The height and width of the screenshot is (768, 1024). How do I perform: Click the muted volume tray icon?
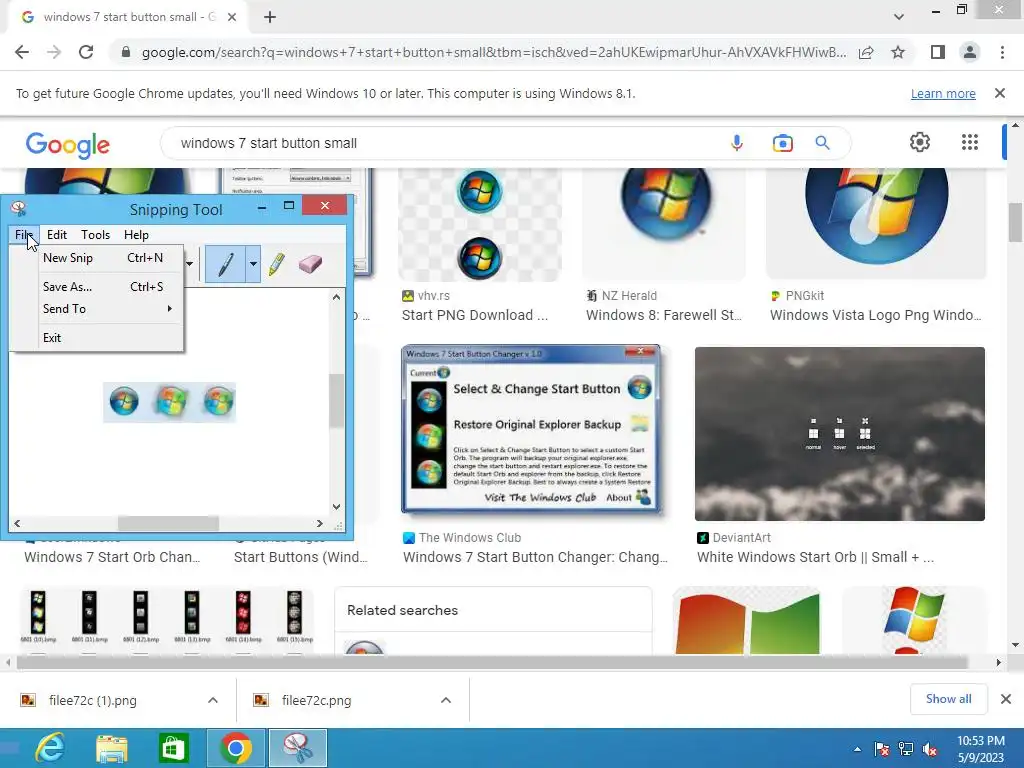coord(929,749)
